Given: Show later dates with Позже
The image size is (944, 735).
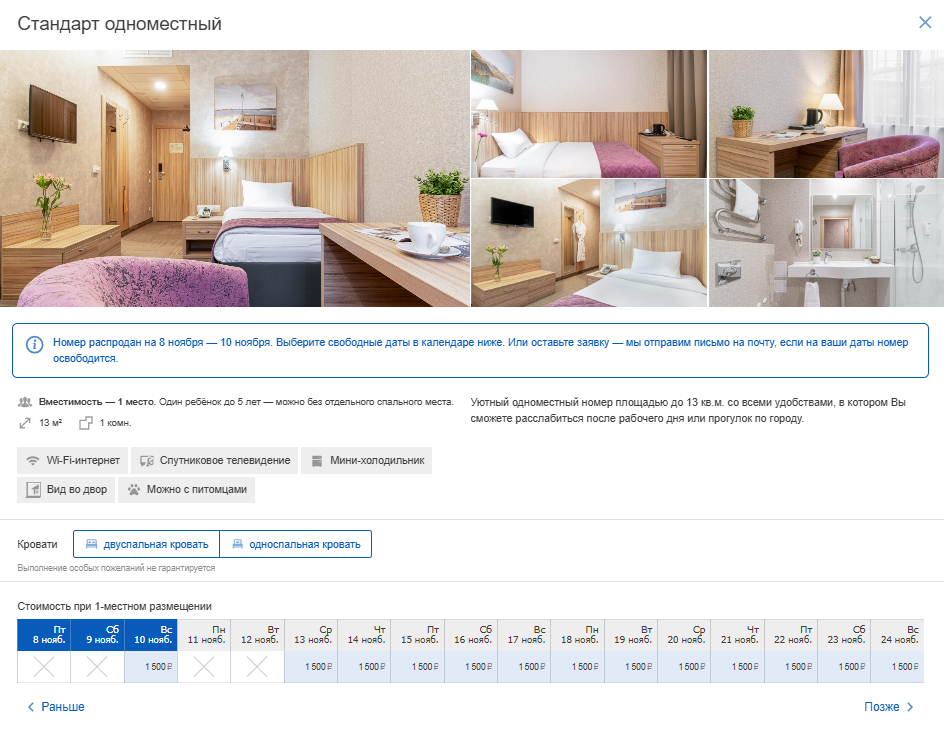Looking at the screenshot, I should [x=889, y=707].
